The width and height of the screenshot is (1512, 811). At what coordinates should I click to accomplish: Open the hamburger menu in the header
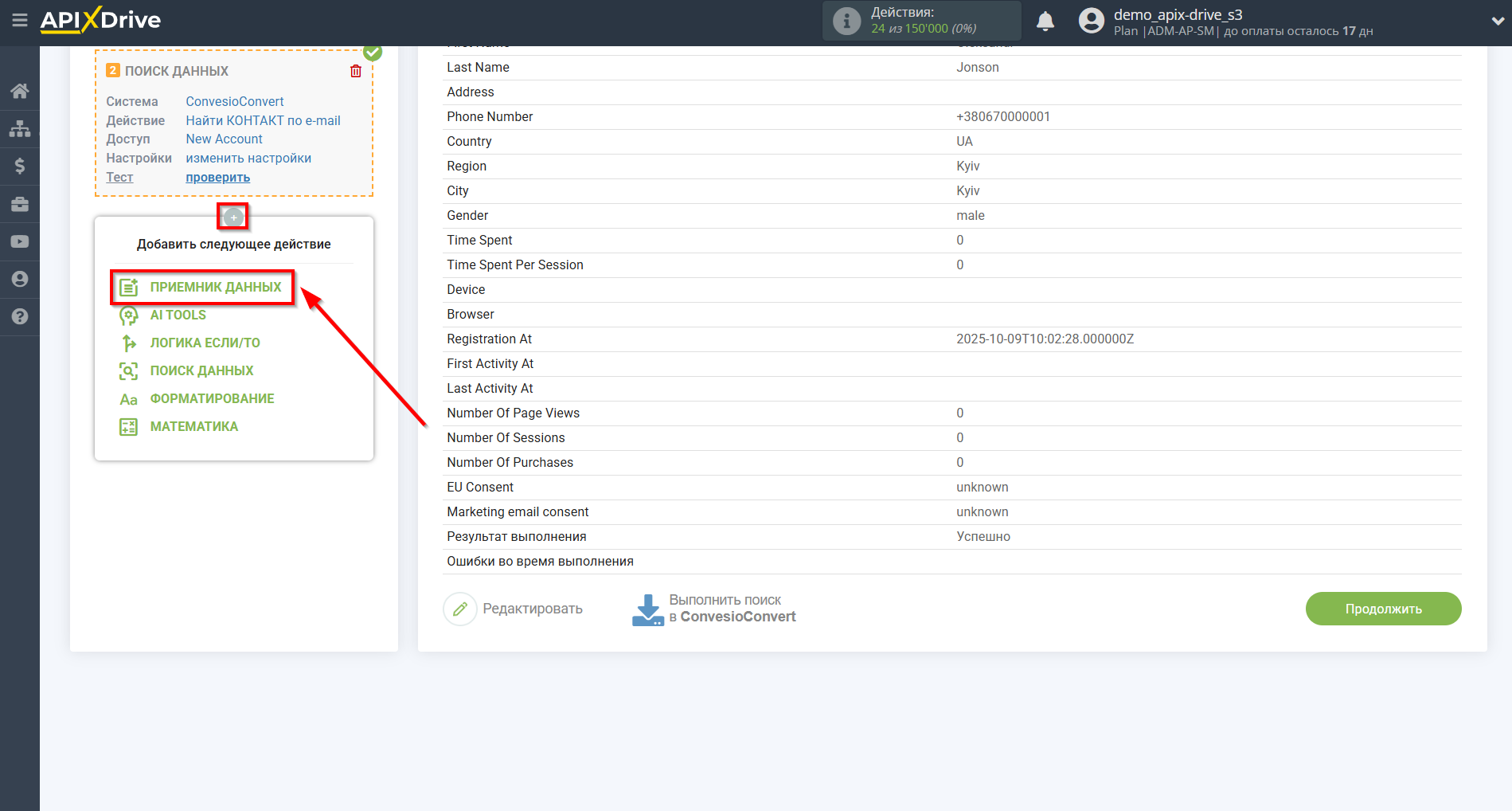click(20, 20)
